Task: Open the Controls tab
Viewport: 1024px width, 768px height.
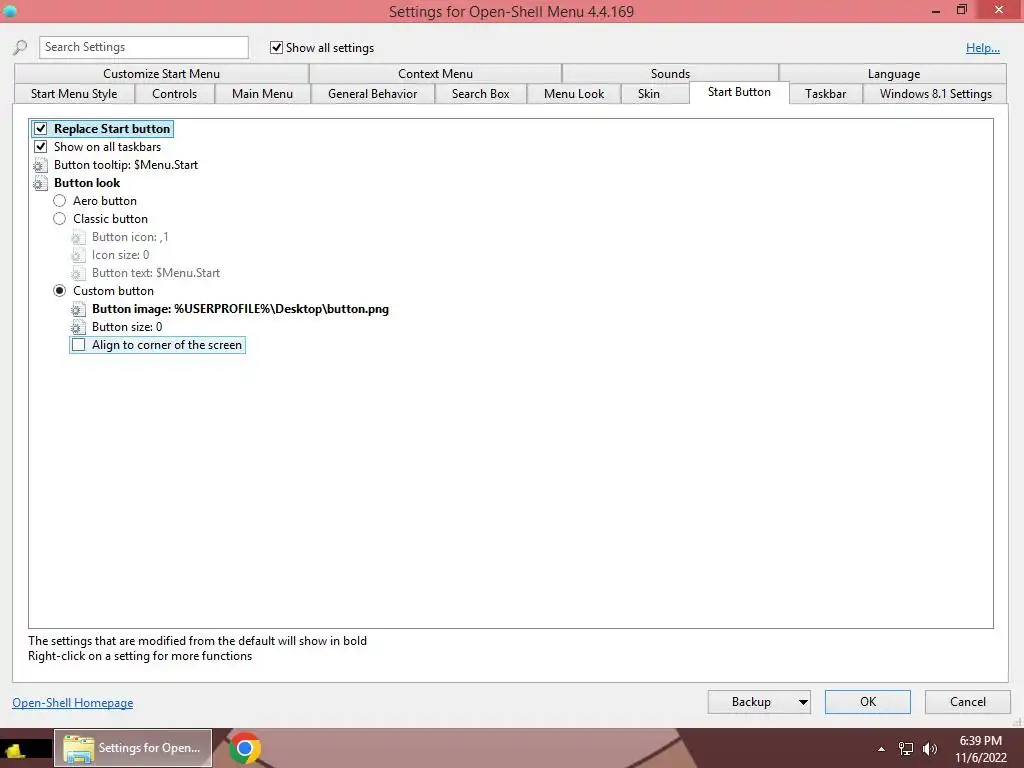Action: (x=174, y=94)
